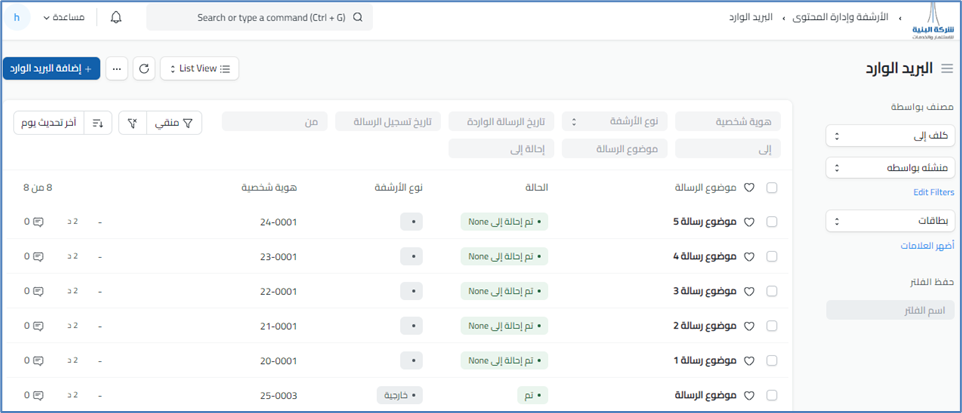Open comments icon for 24-0001 row
Screen dimensions: 962x413
click(x=38, y=222)
